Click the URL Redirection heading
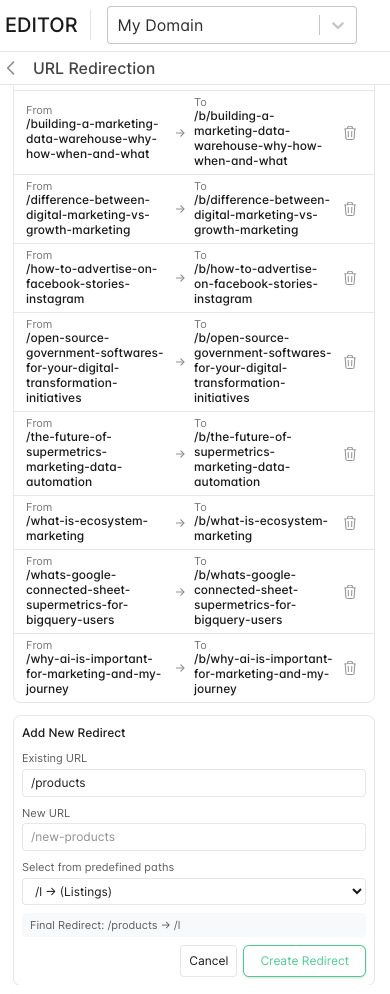This screenshot has height=994, width=390. pos(94,68)
